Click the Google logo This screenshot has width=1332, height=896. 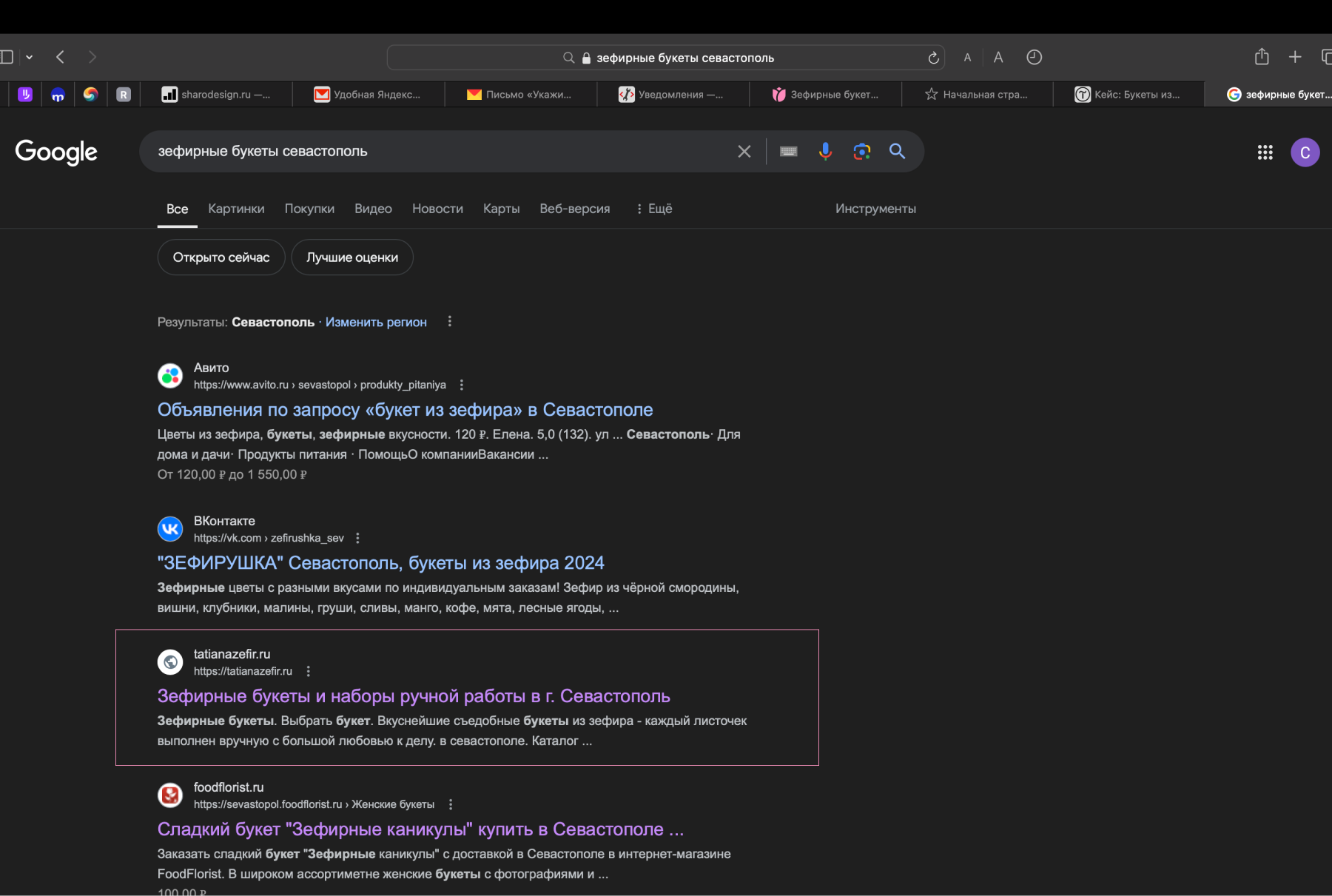tap(56, 152)
